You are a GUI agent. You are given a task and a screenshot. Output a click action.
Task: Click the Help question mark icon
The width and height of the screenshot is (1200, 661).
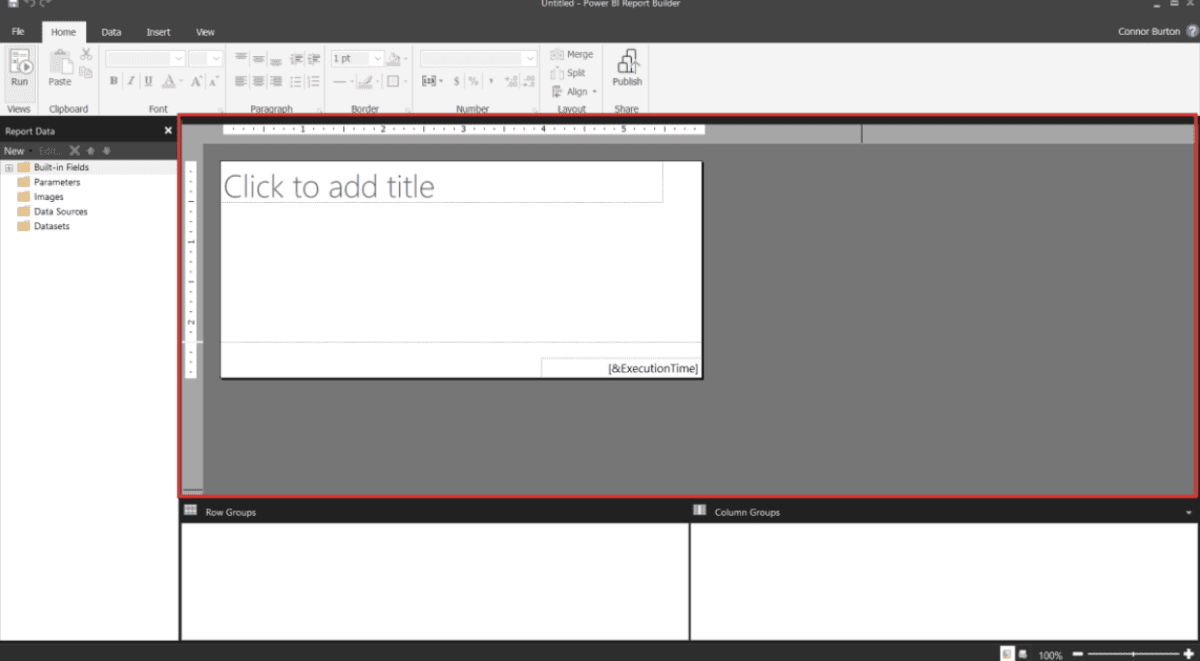[x=1192, y=32]
